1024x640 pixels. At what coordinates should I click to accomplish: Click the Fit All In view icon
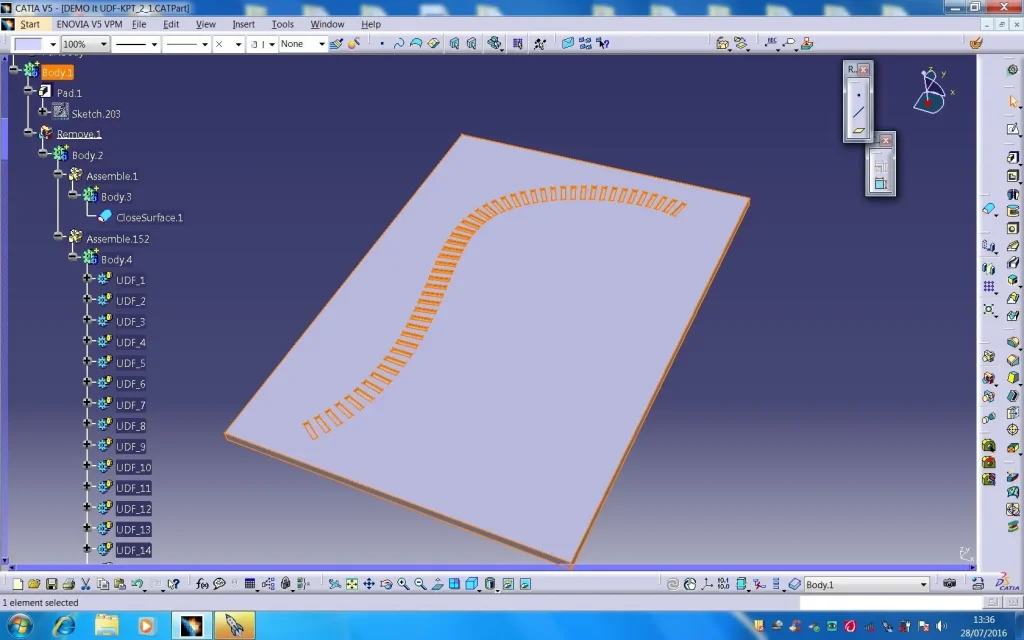(351, 584)
